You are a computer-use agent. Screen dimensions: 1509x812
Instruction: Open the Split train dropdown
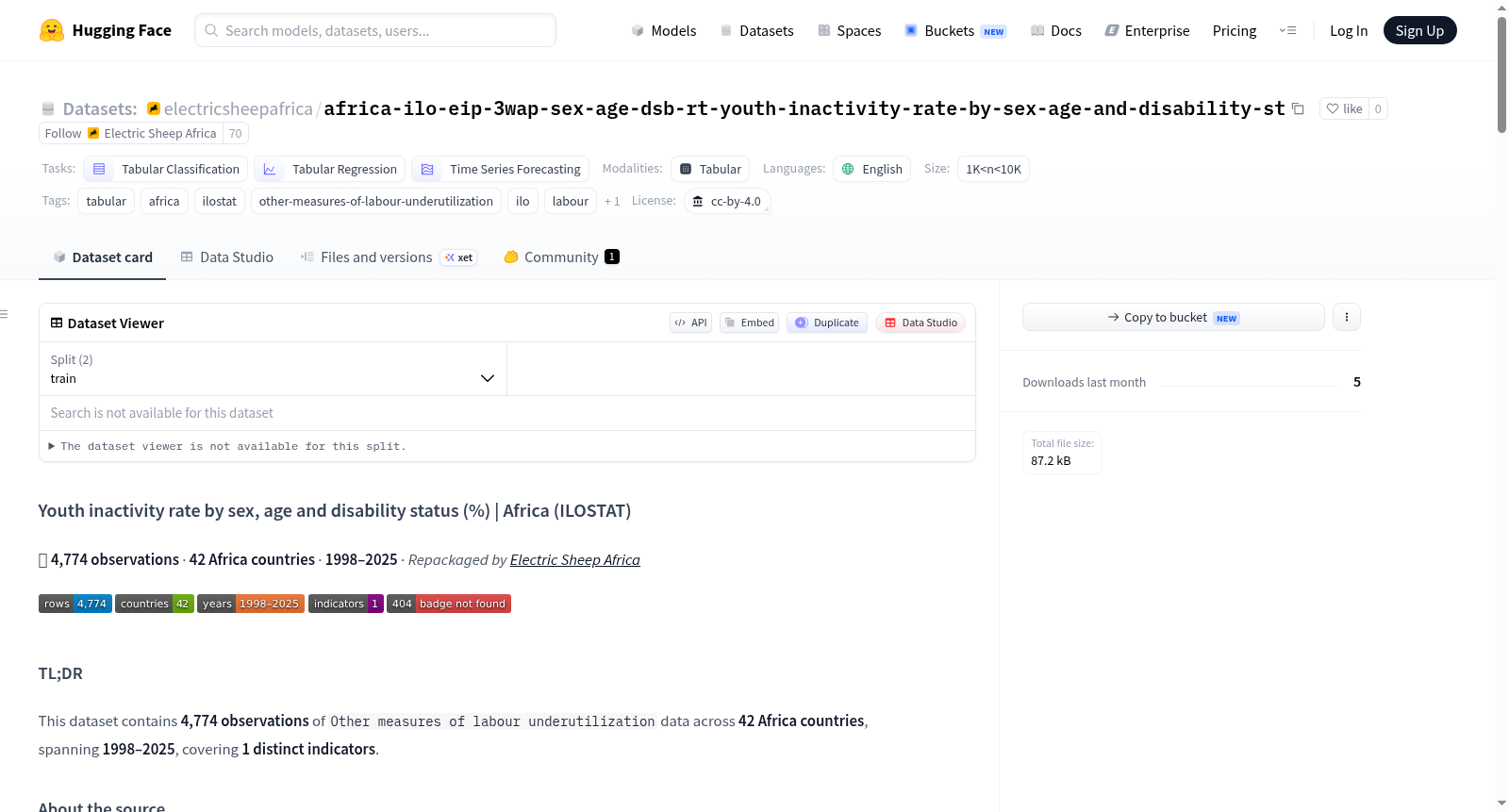[x=273, y=369]
